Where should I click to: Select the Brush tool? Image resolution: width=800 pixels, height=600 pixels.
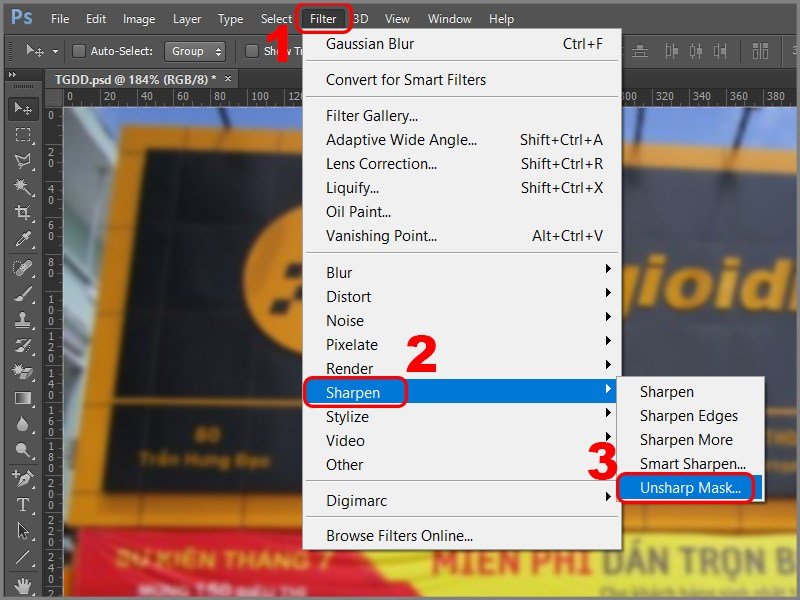pyautogui.click(x=23, y=294)
